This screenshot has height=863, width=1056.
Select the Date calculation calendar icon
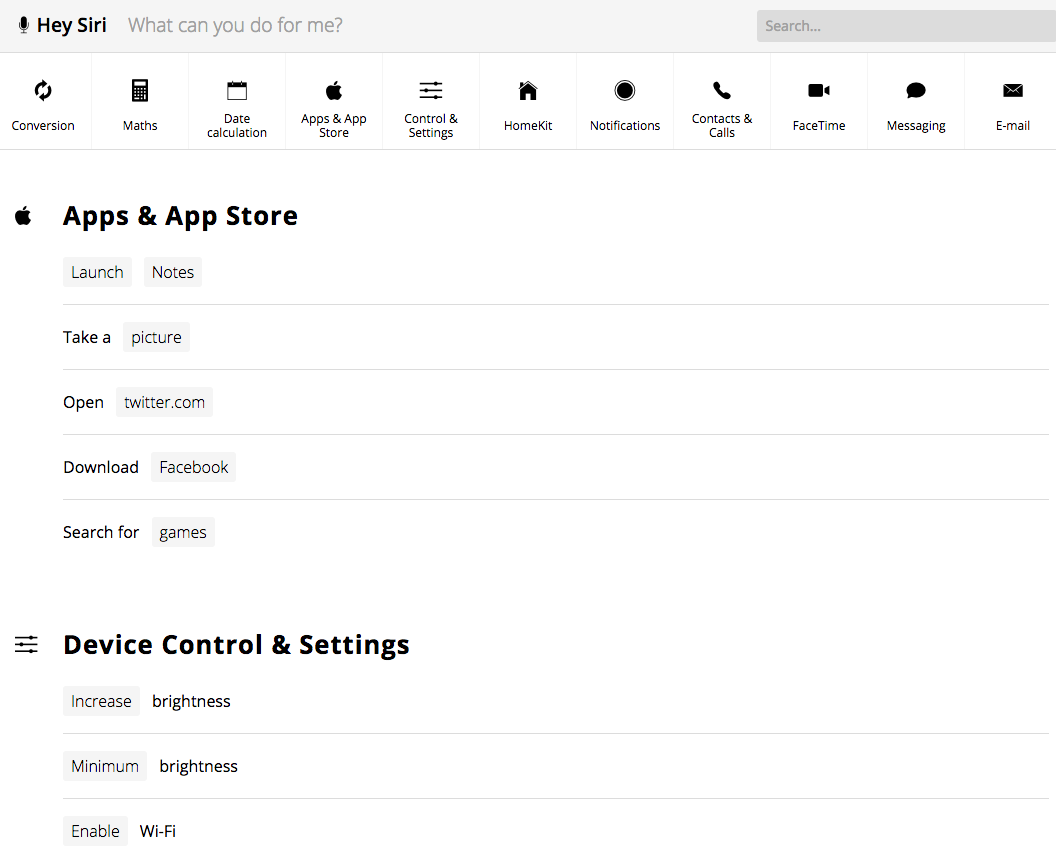point(237,90)
